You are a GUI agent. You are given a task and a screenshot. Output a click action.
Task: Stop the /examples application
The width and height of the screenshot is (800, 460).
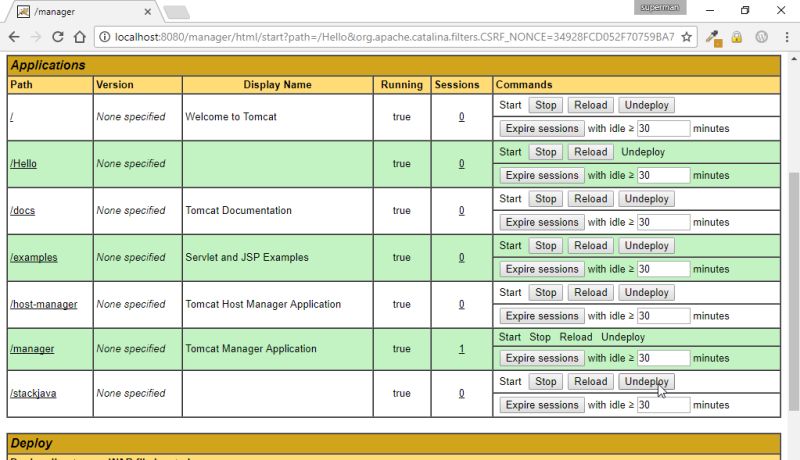[x=545, y=246]
